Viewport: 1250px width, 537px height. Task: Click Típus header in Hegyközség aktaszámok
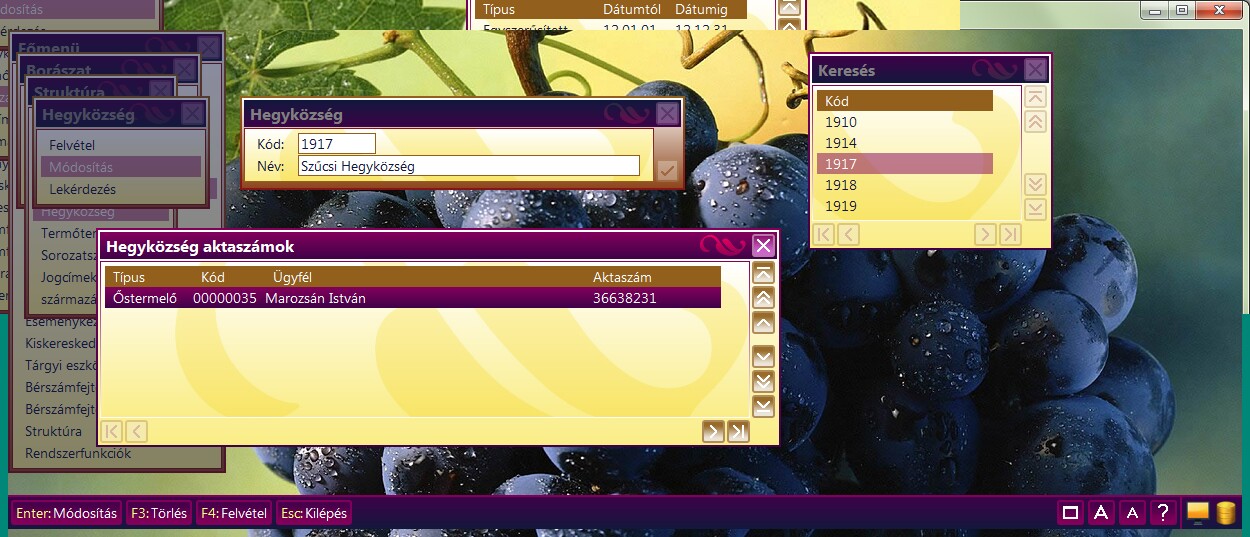tap(129, 277)
